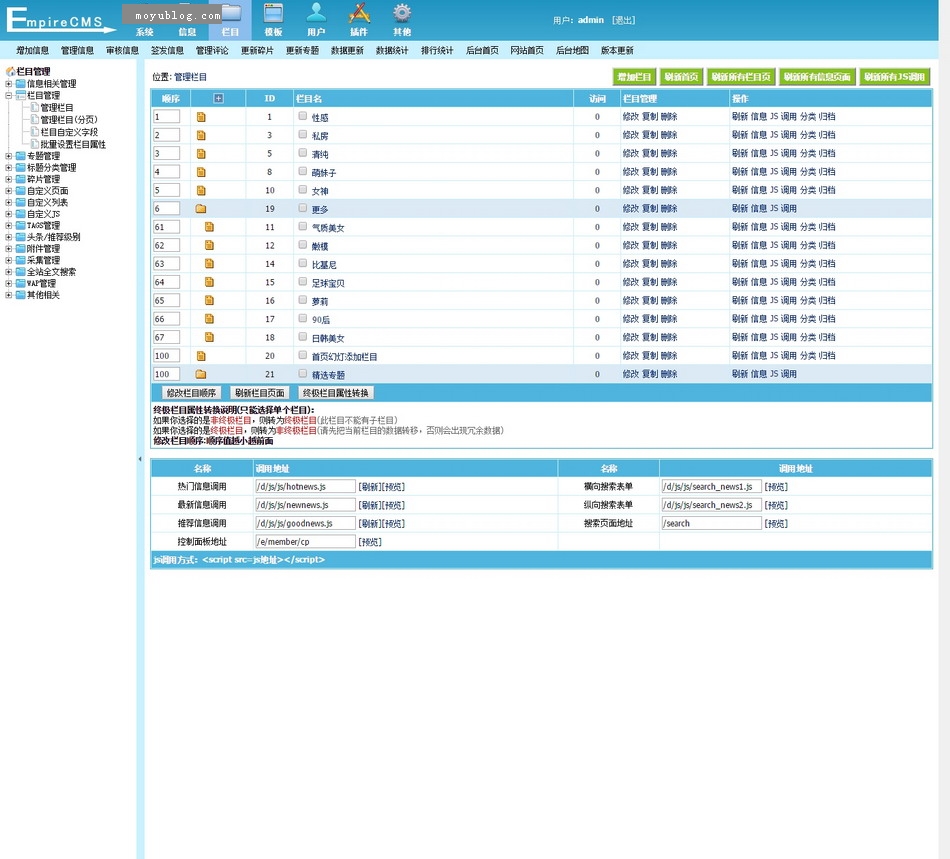The image size is (950, 859).
Task: Expand the 信息相关管理 tree node
Action: coord(8,84)
